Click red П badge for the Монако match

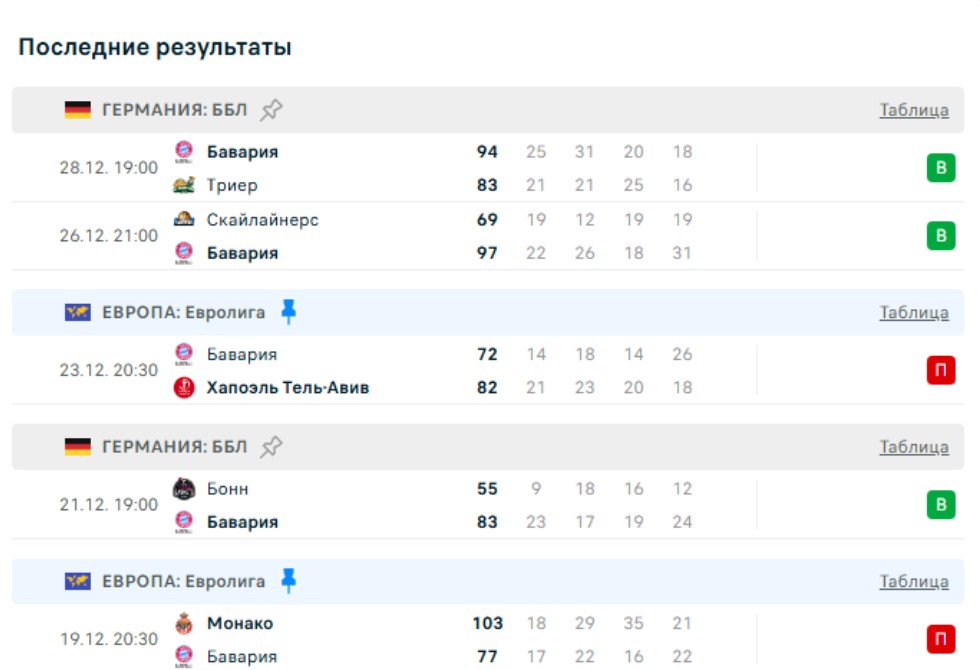[x=940, y=639]
